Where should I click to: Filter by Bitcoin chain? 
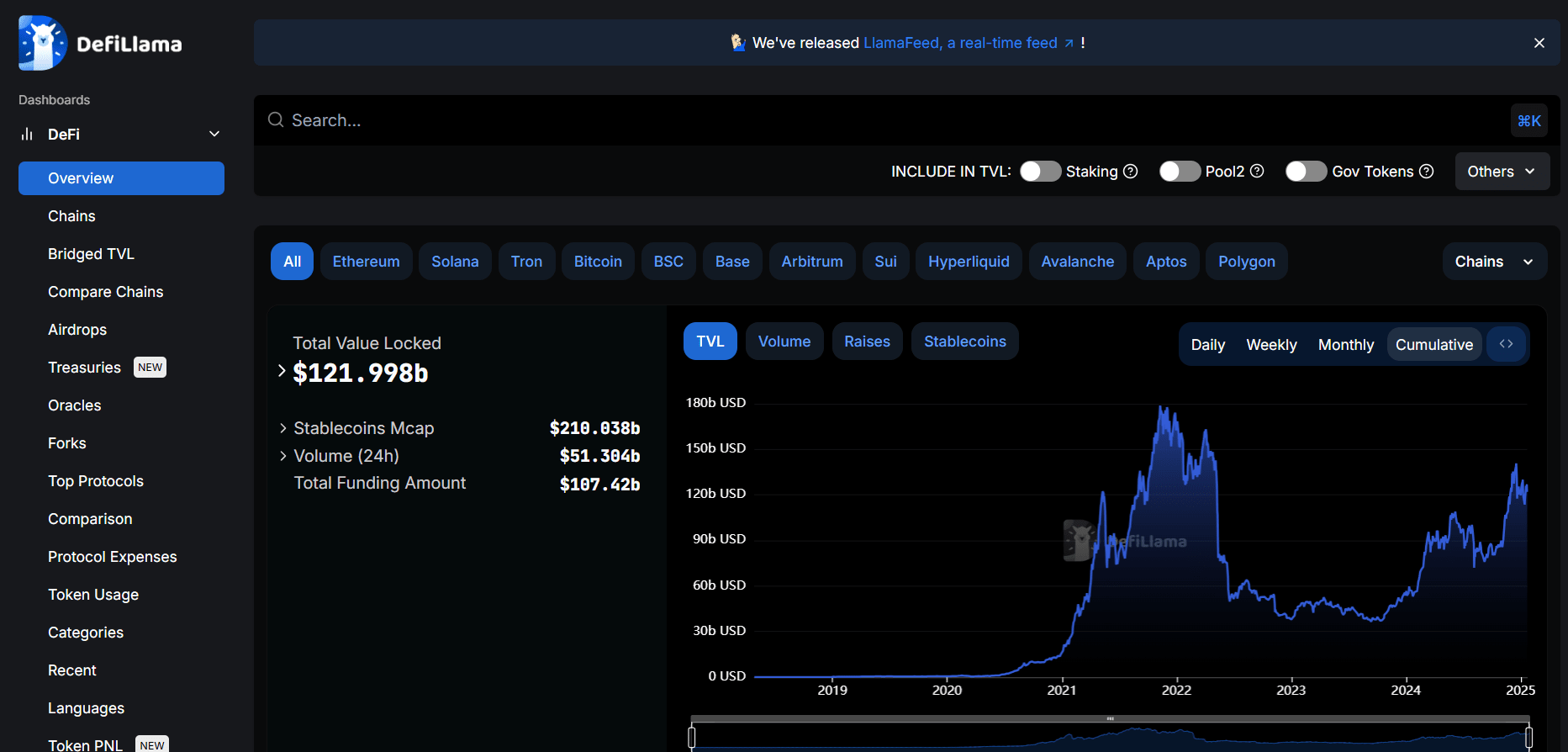click(599, 262)
